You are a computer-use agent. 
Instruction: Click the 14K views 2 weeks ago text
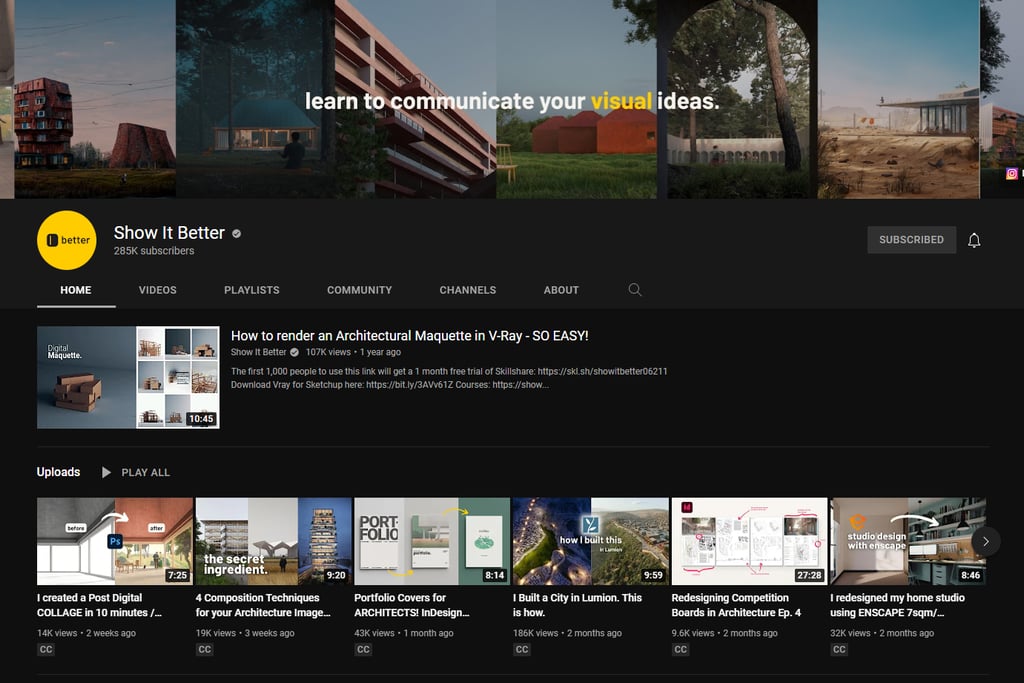click(x=86, y=633)
